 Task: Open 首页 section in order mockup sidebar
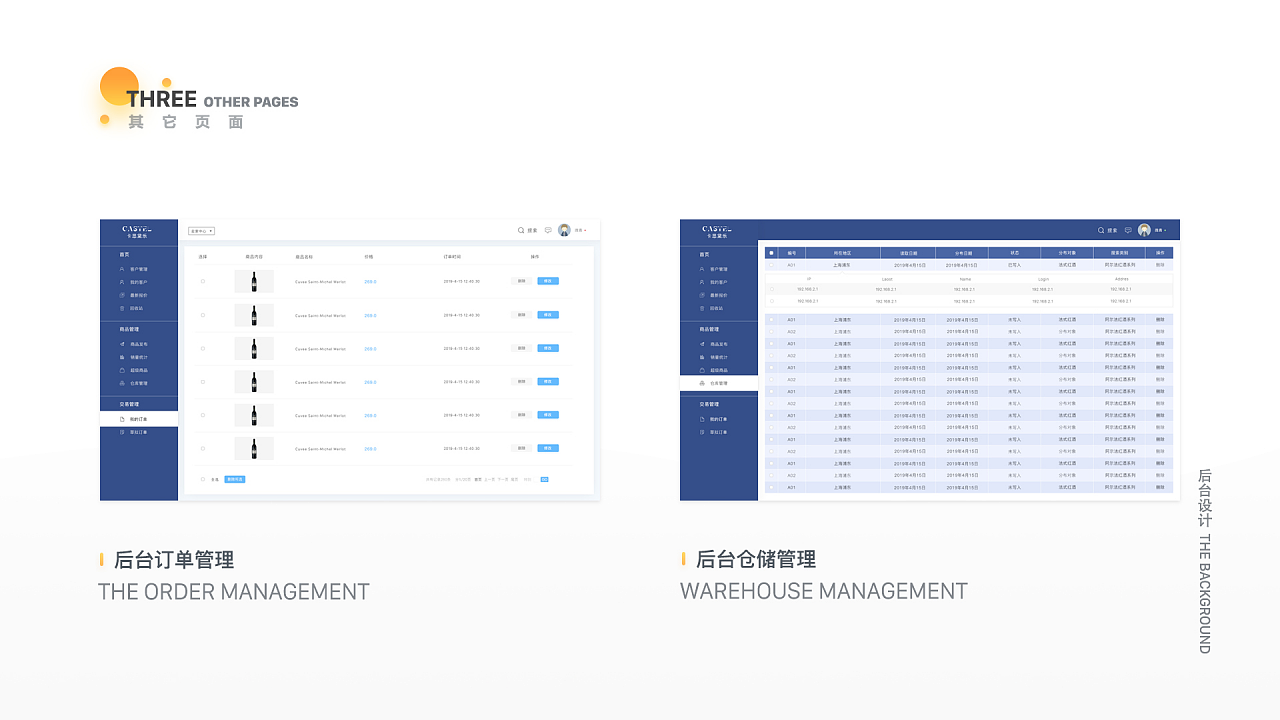pyautogui.click(x=124, y=255)
